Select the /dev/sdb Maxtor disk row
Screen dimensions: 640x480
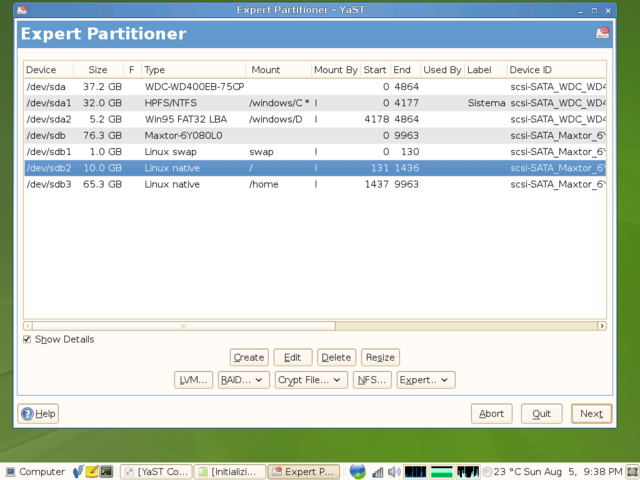[315, 136]
